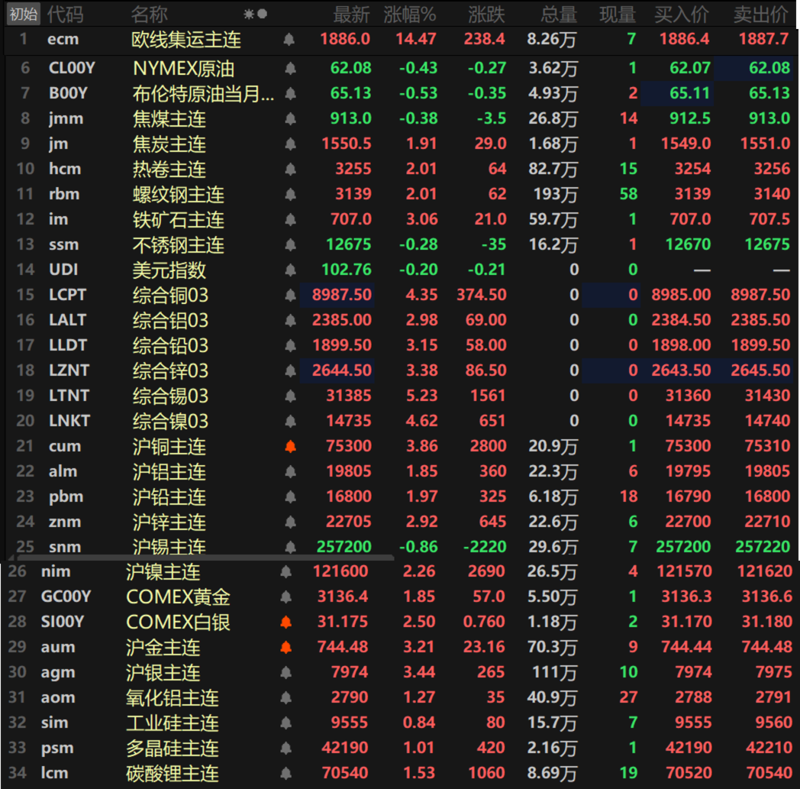Click the alert bell for NYMEX原油
800x789 pixels.
pos(290,69)
